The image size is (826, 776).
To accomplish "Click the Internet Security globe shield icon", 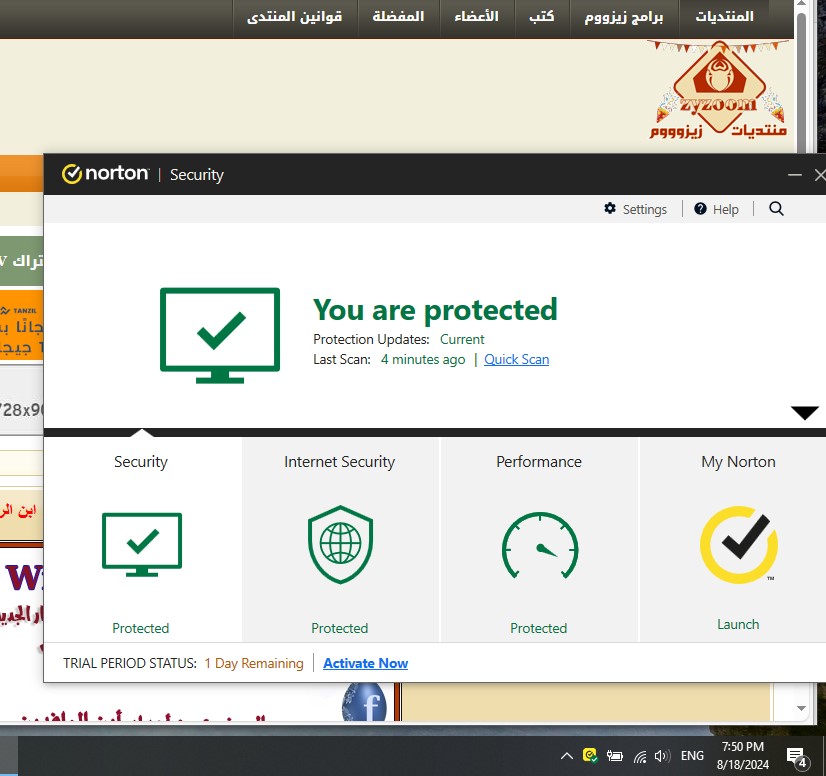I will coord(340,544).
